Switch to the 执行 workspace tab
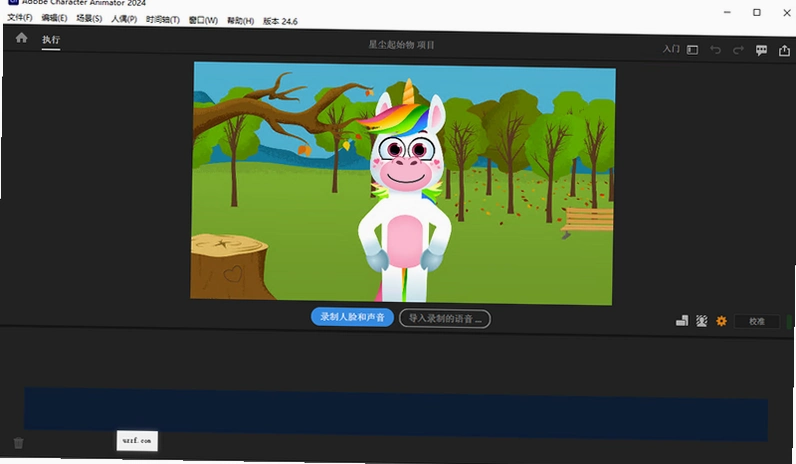 click(51, 40)
